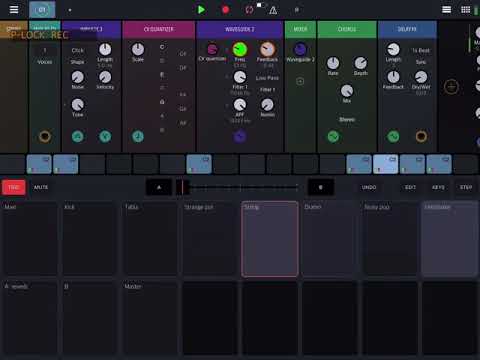Open the EDIT view
The height and width of the screenshot is (360, 480).
tap(410, 187)
